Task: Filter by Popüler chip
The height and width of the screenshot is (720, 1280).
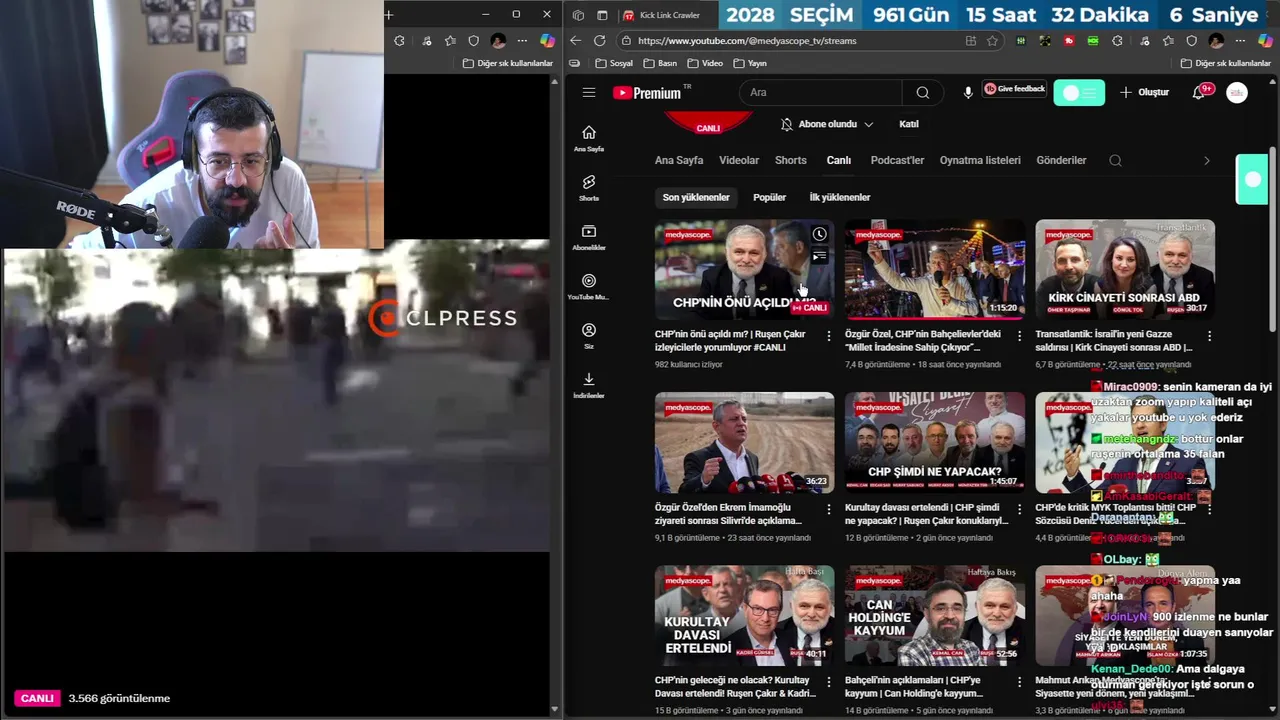Action: [769, 197]
